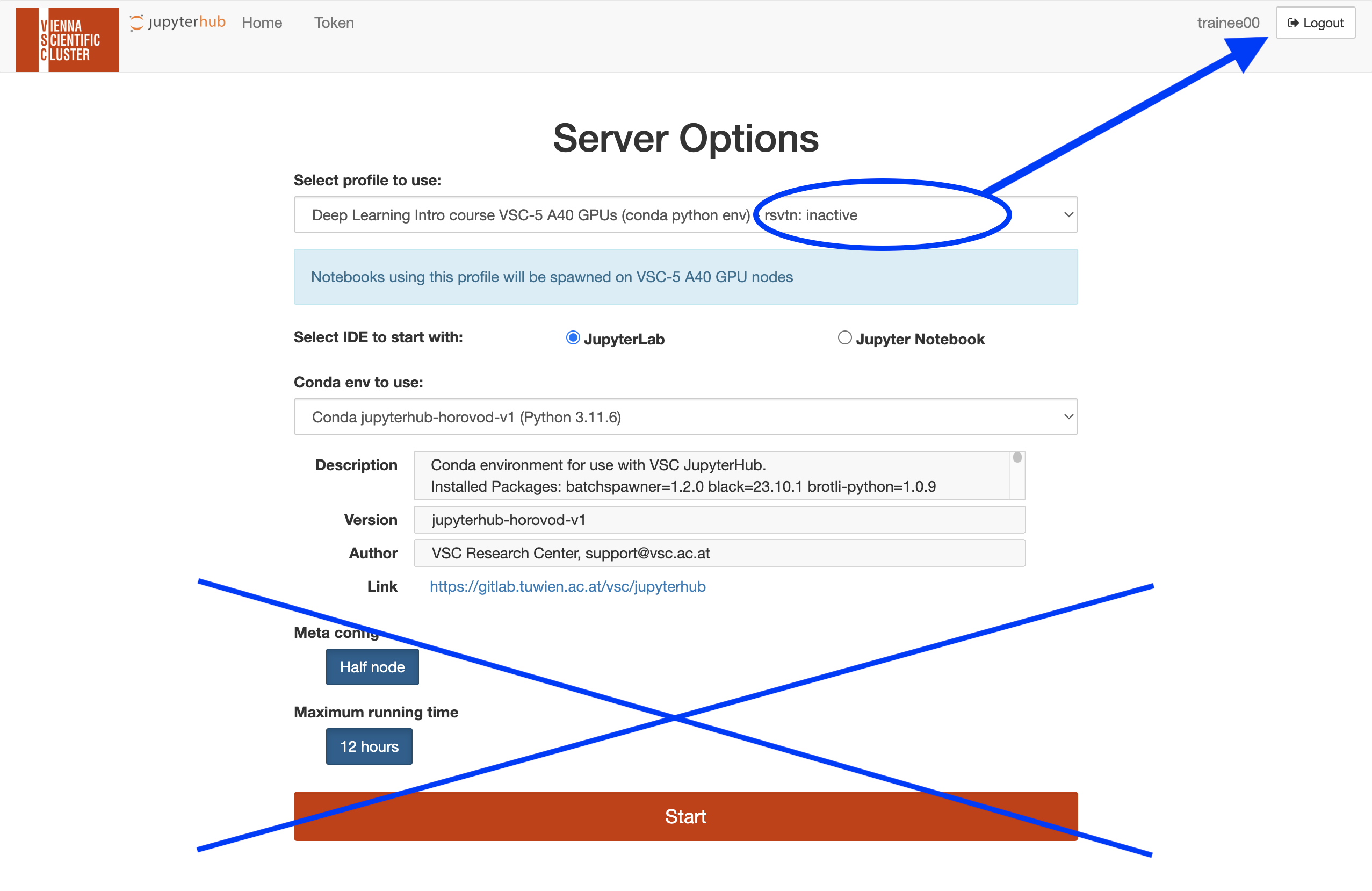Select the Jupyter Notebook radio option
This screenshot has width=1372, height=891.
[x=844, y=338]
